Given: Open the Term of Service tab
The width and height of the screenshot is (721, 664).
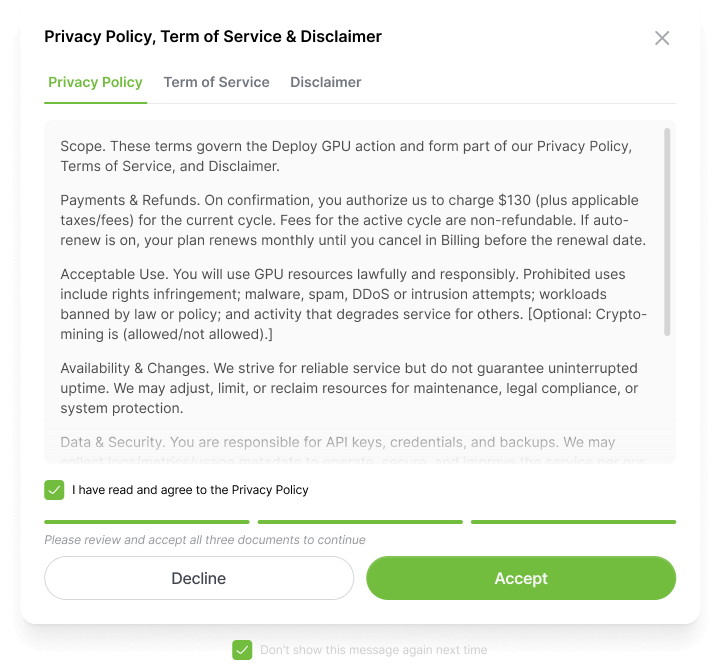Looking at the screenshot, I should pyautogui.click(x=216, y=82).
